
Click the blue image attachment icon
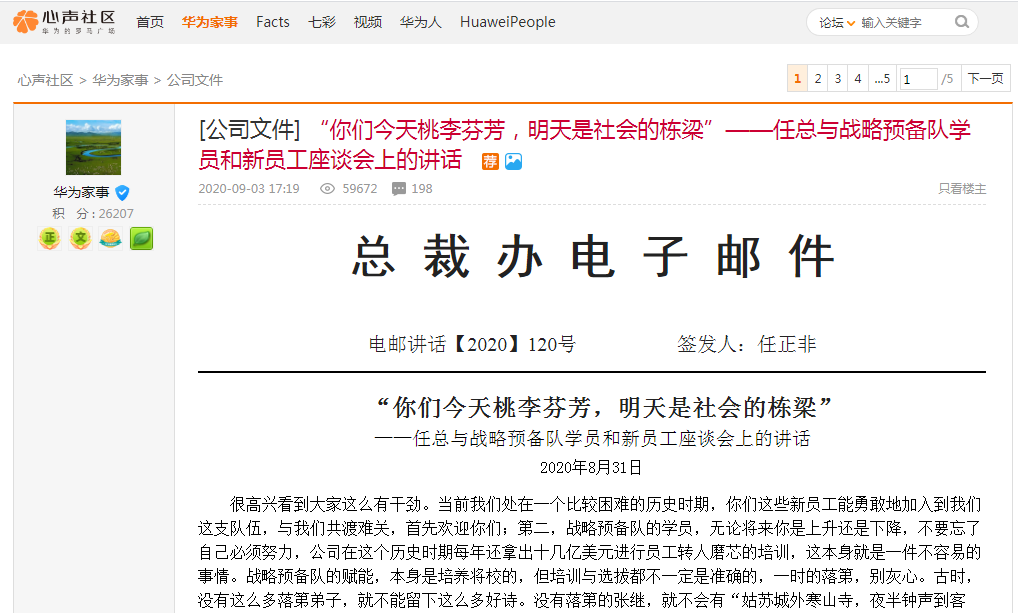514,161
